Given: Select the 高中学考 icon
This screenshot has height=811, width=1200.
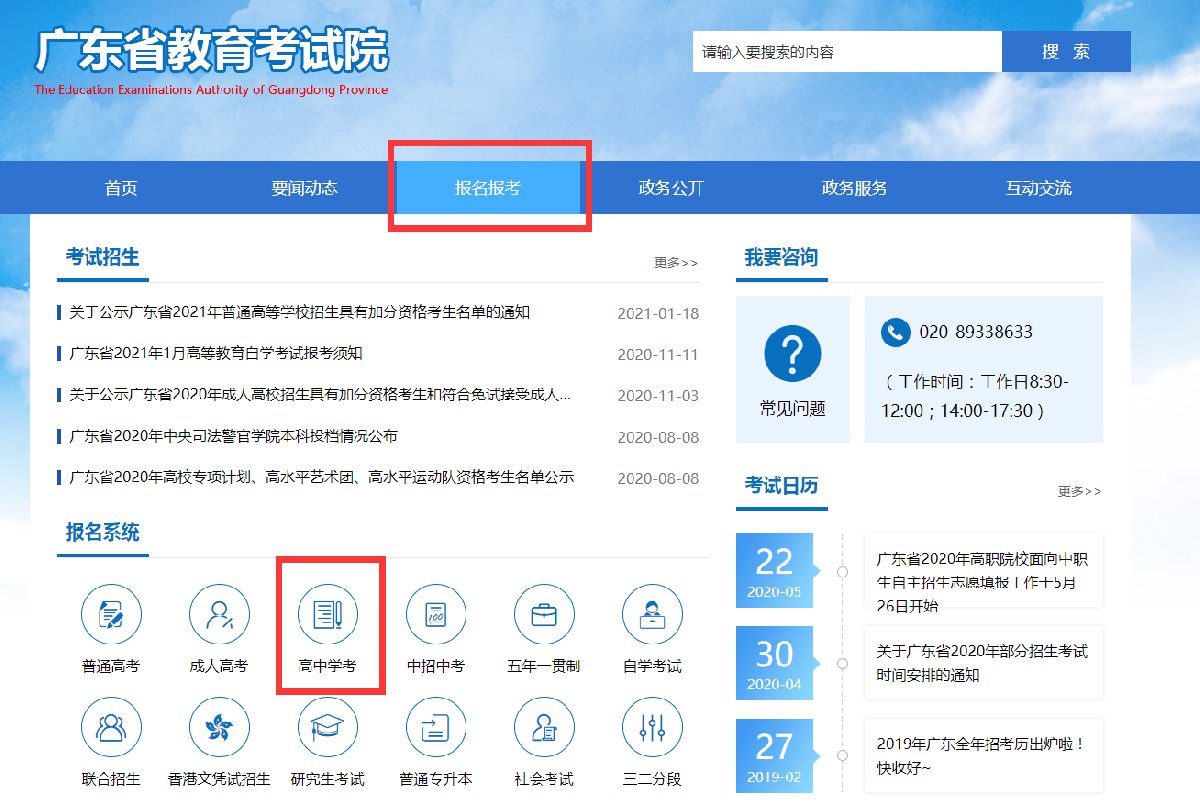Looking at the screenshot, I should click(327, 615).
